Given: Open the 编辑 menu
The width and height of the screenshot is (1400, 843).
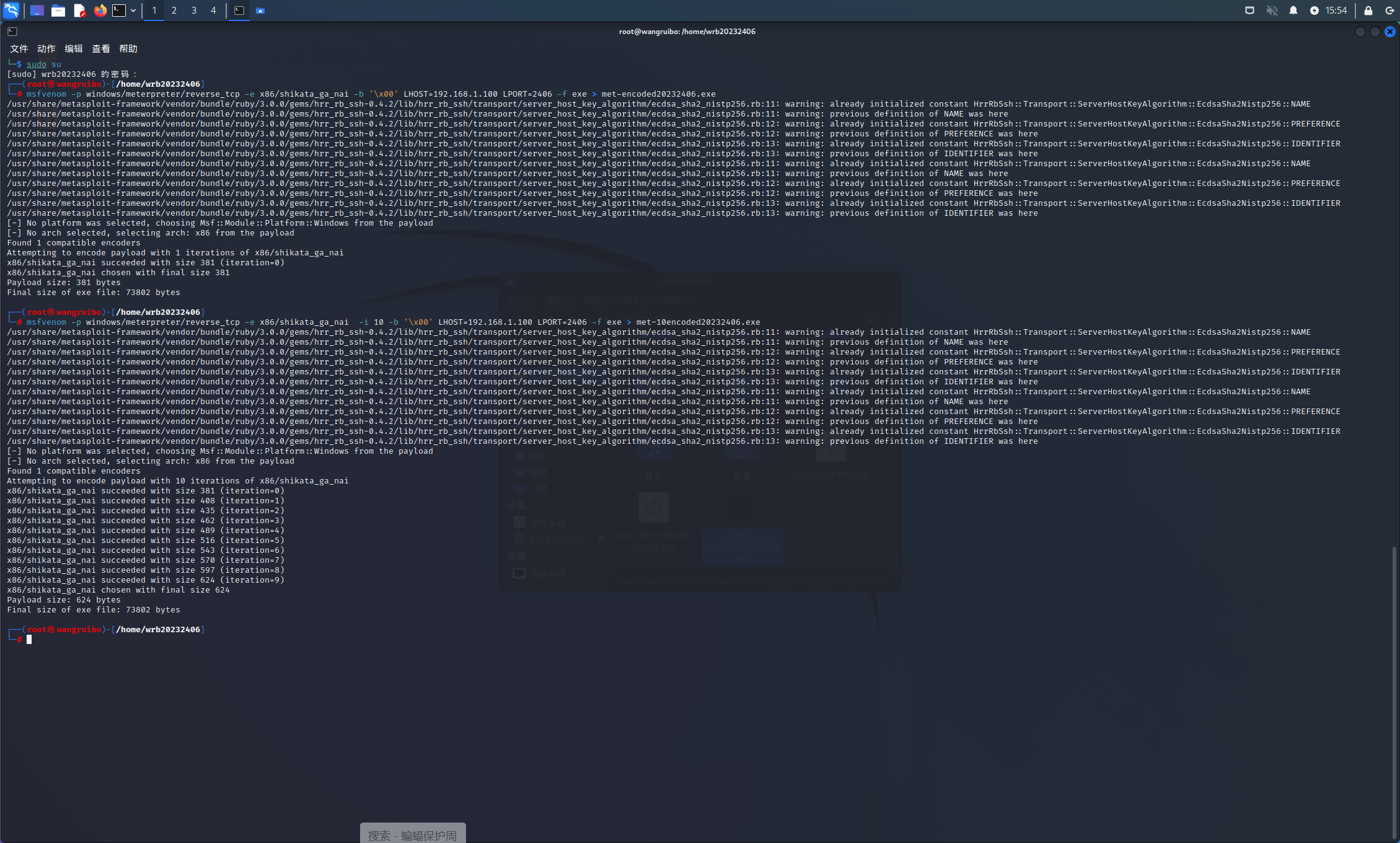Looking at the screenshot, I should coord(74,49).
